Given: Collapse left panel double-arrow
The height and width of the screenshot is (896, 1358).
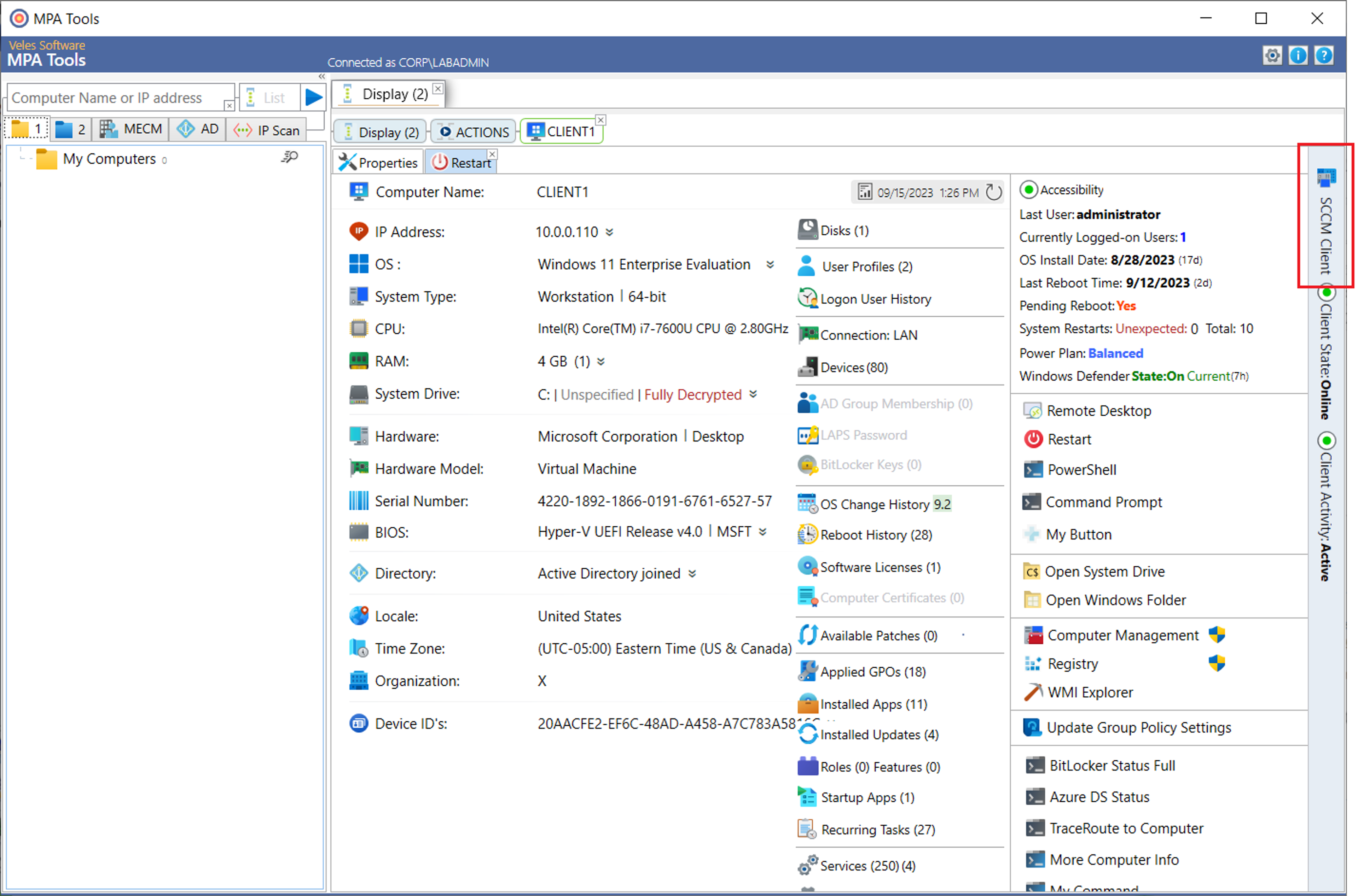Looking at the screenshot, I should tap(322, 76).
